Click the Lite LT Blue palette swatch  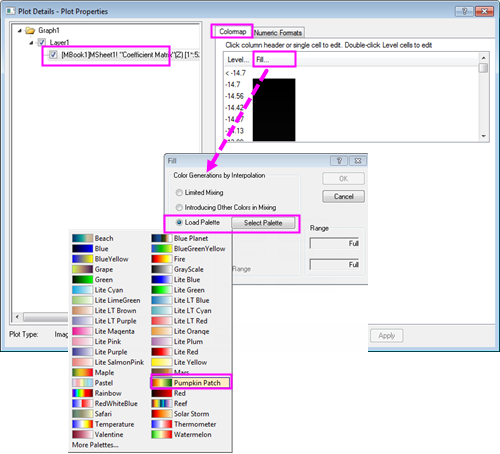tap(162, 300)
